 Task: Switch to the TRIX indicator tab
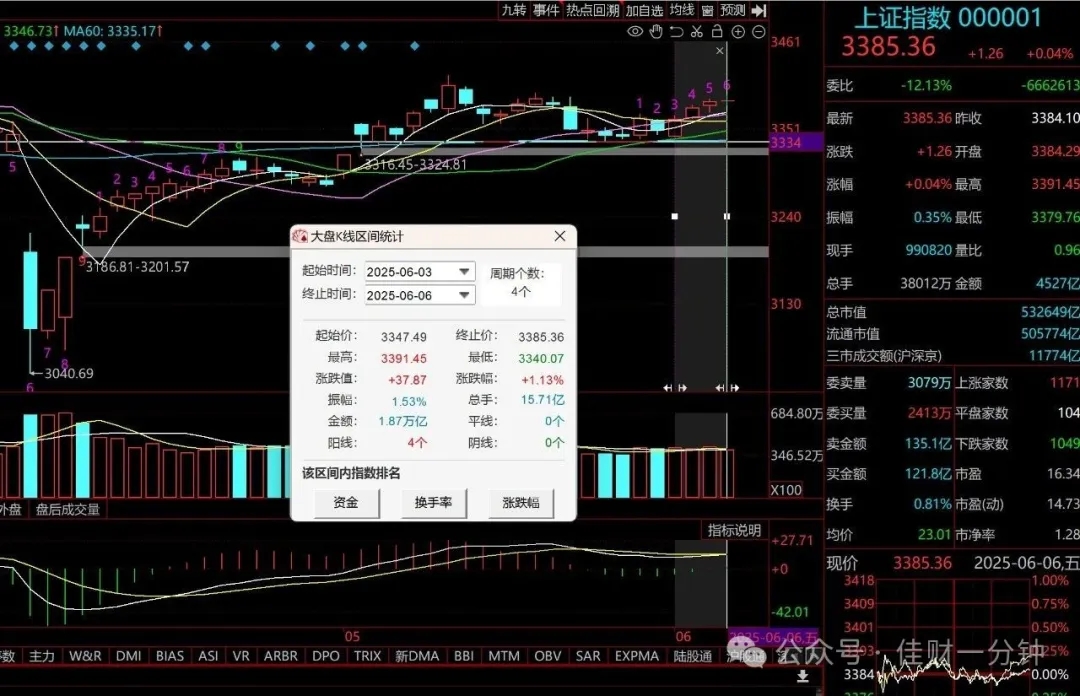coord(368,656)
